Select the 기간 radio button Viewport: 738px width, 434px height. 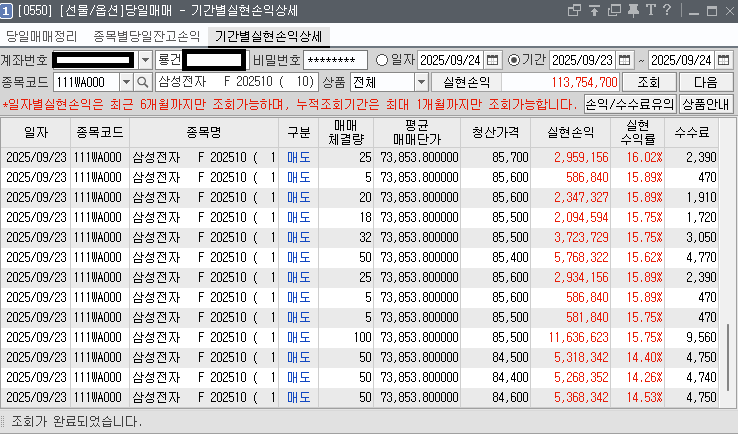click(514, 59)
